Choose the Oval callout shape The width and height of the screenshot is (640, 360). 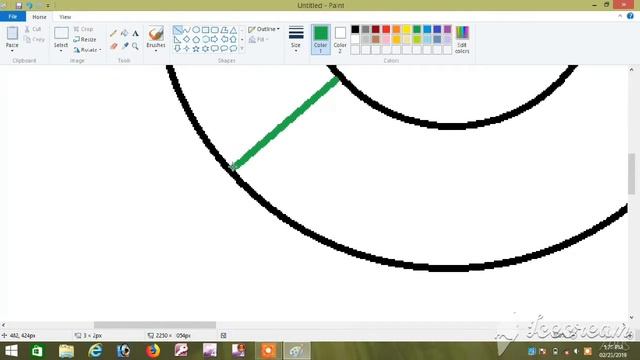click(x=224, y=49)
